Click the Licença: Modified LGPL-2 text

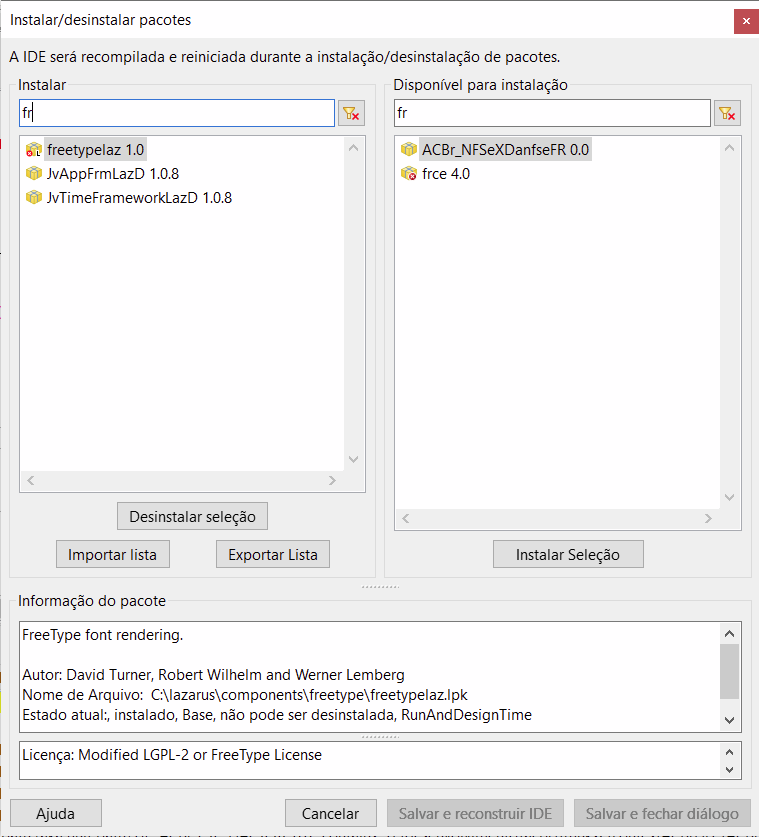172,755
